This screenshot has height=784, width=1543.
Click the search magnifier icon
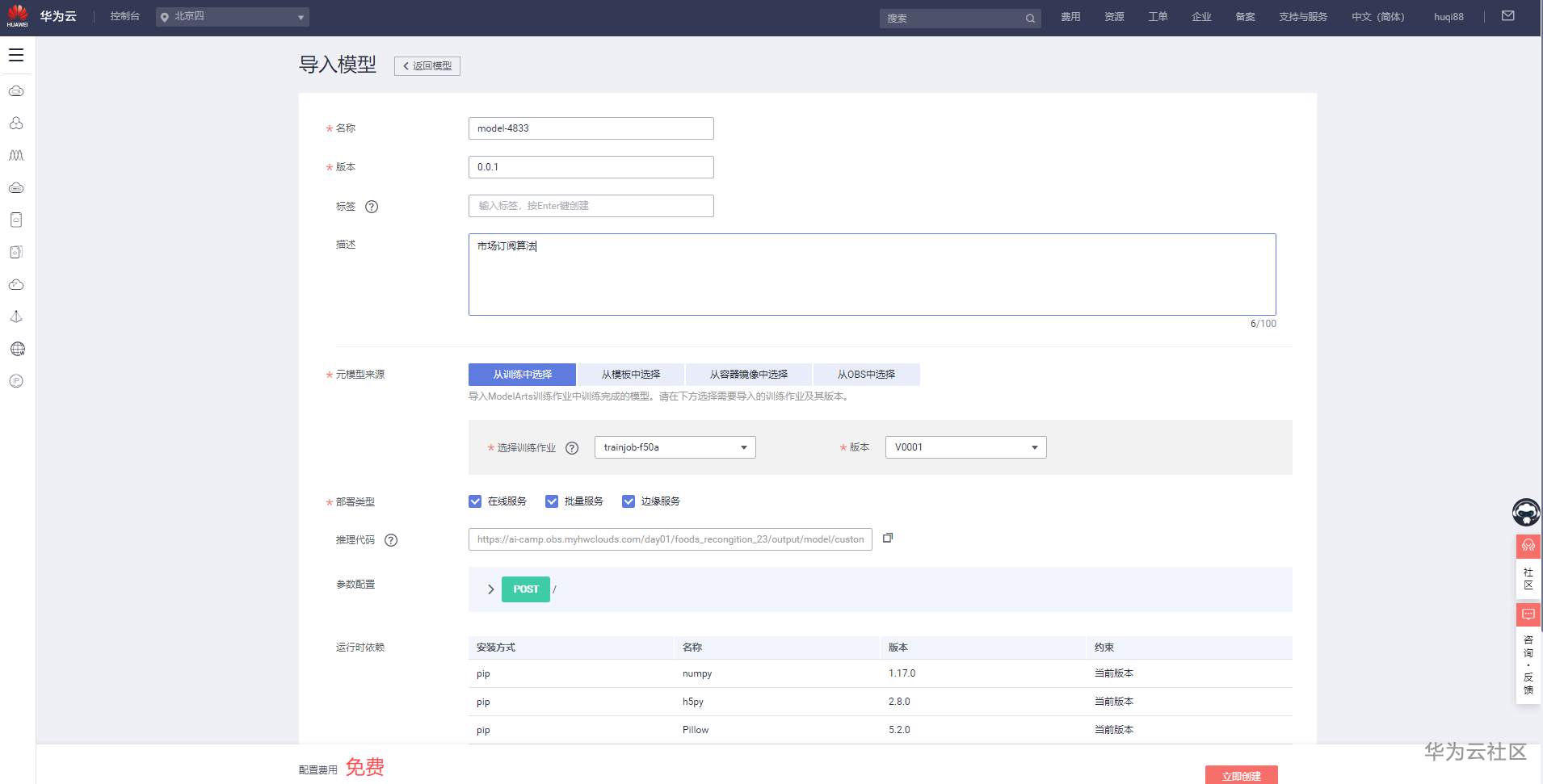pos(1030,18)
